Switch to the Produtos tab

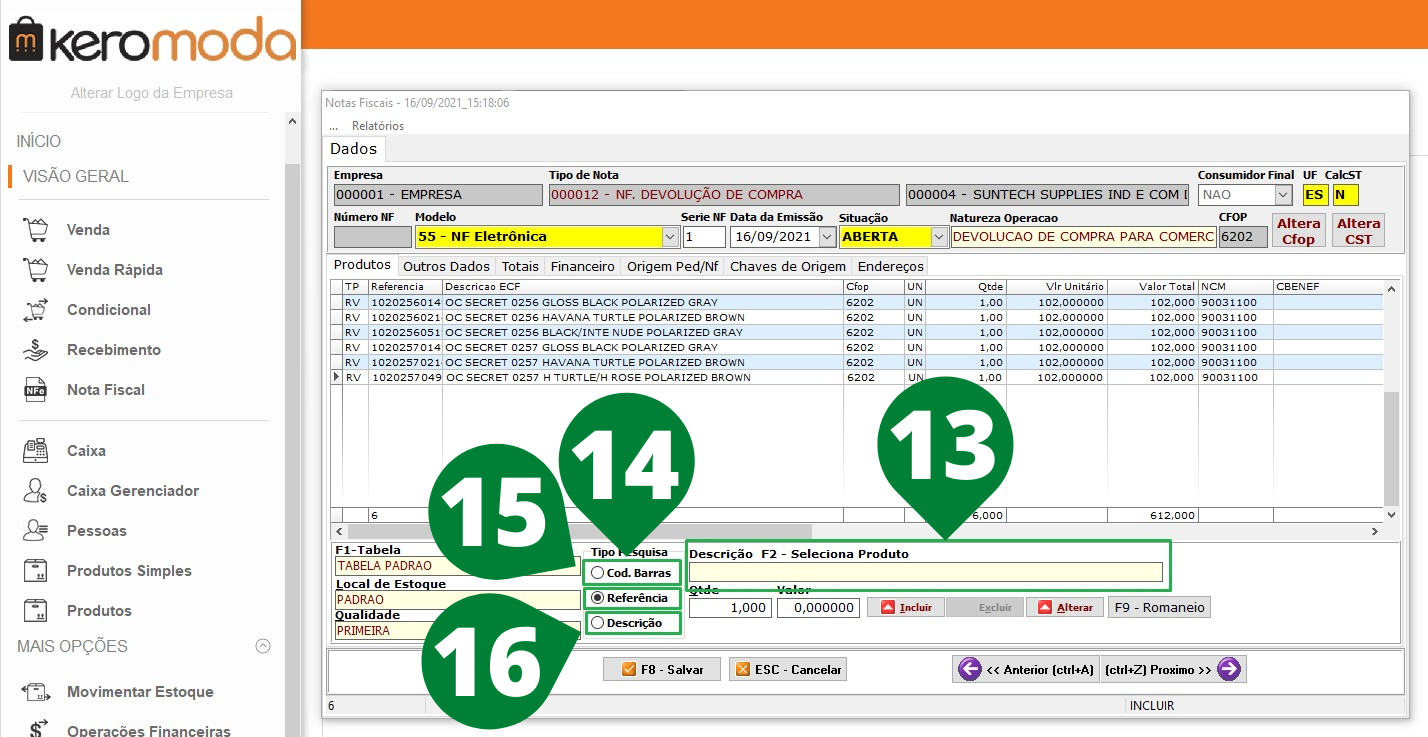[x=362, y=266]
